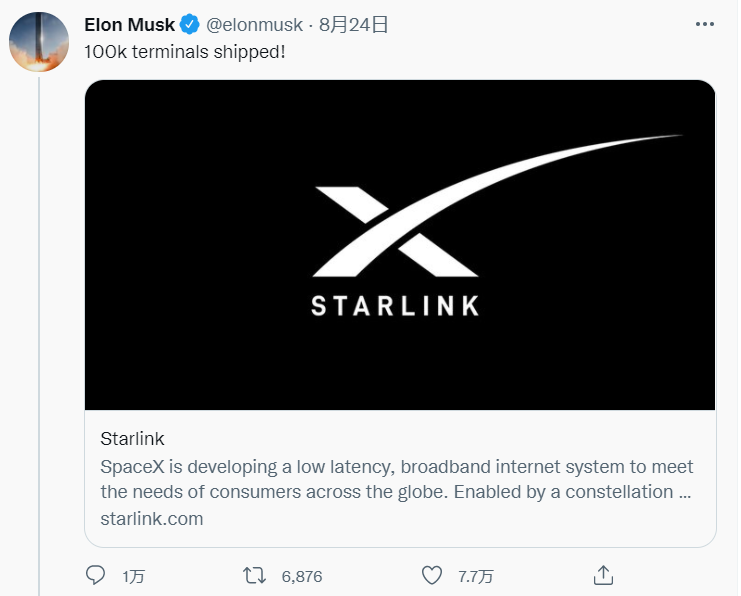Click the 7.7万 like count
This screenshot has width=741, height=596.
click(x=475, y=577)
